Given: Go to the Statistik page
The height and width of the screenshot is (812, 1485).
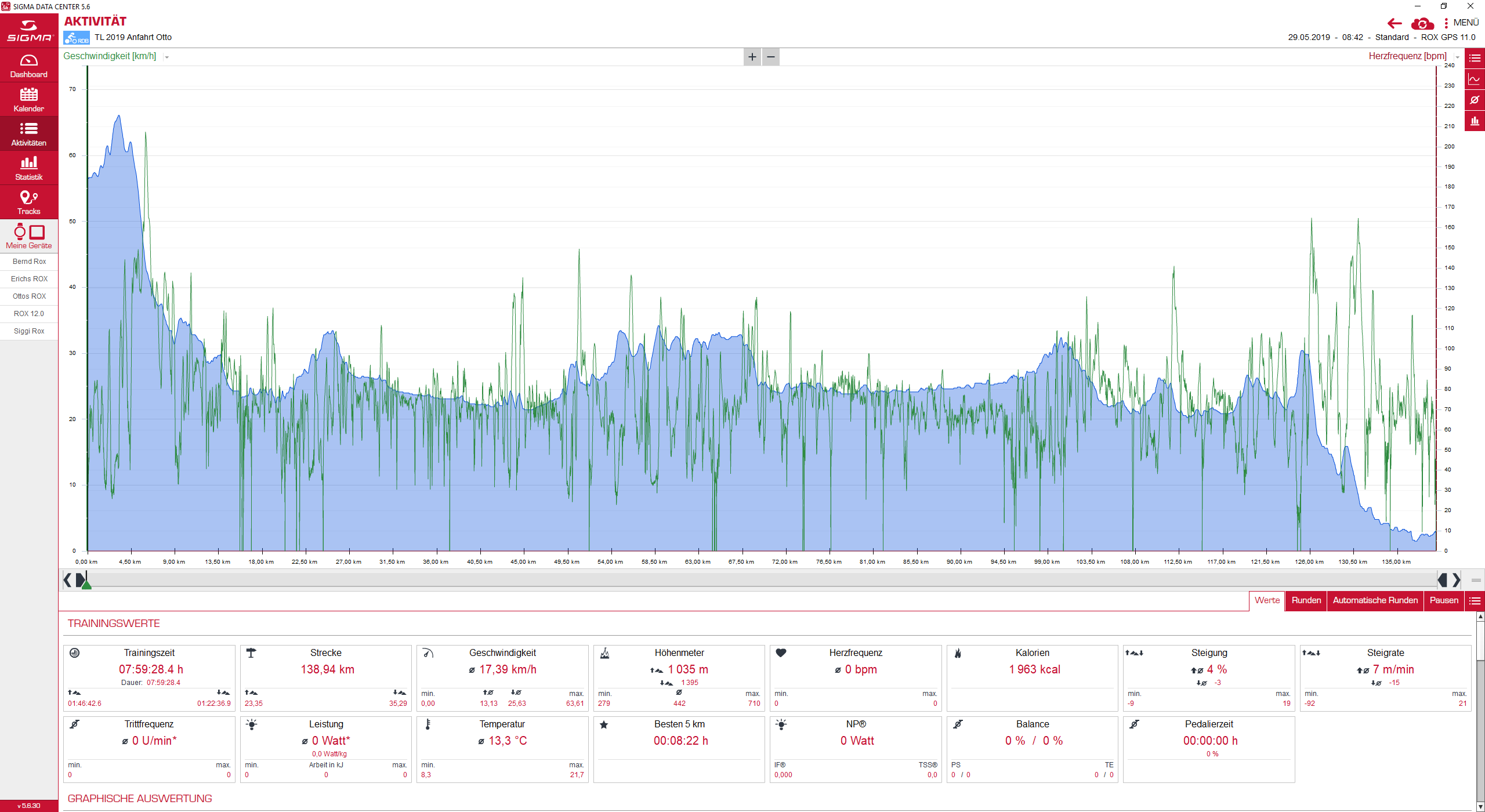Looking at the screenshot, I should (x=29, y=168).
